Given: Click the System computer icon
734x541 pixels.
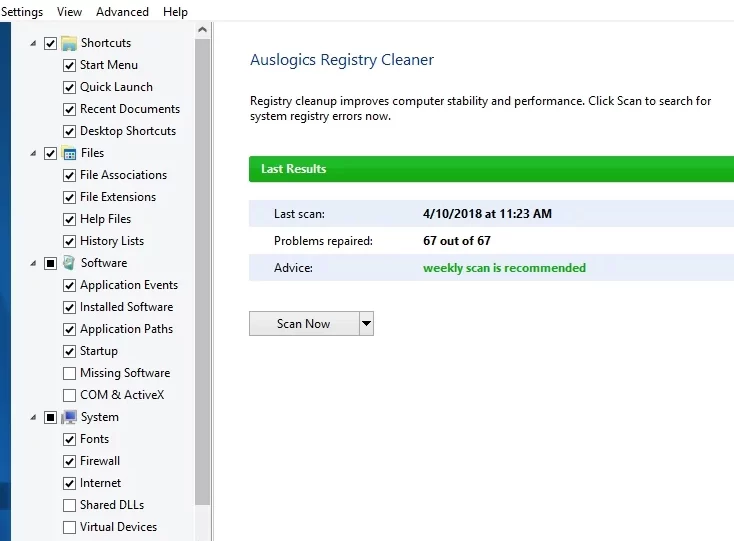Looking at the screenshot, I should [x=69, y=417].
